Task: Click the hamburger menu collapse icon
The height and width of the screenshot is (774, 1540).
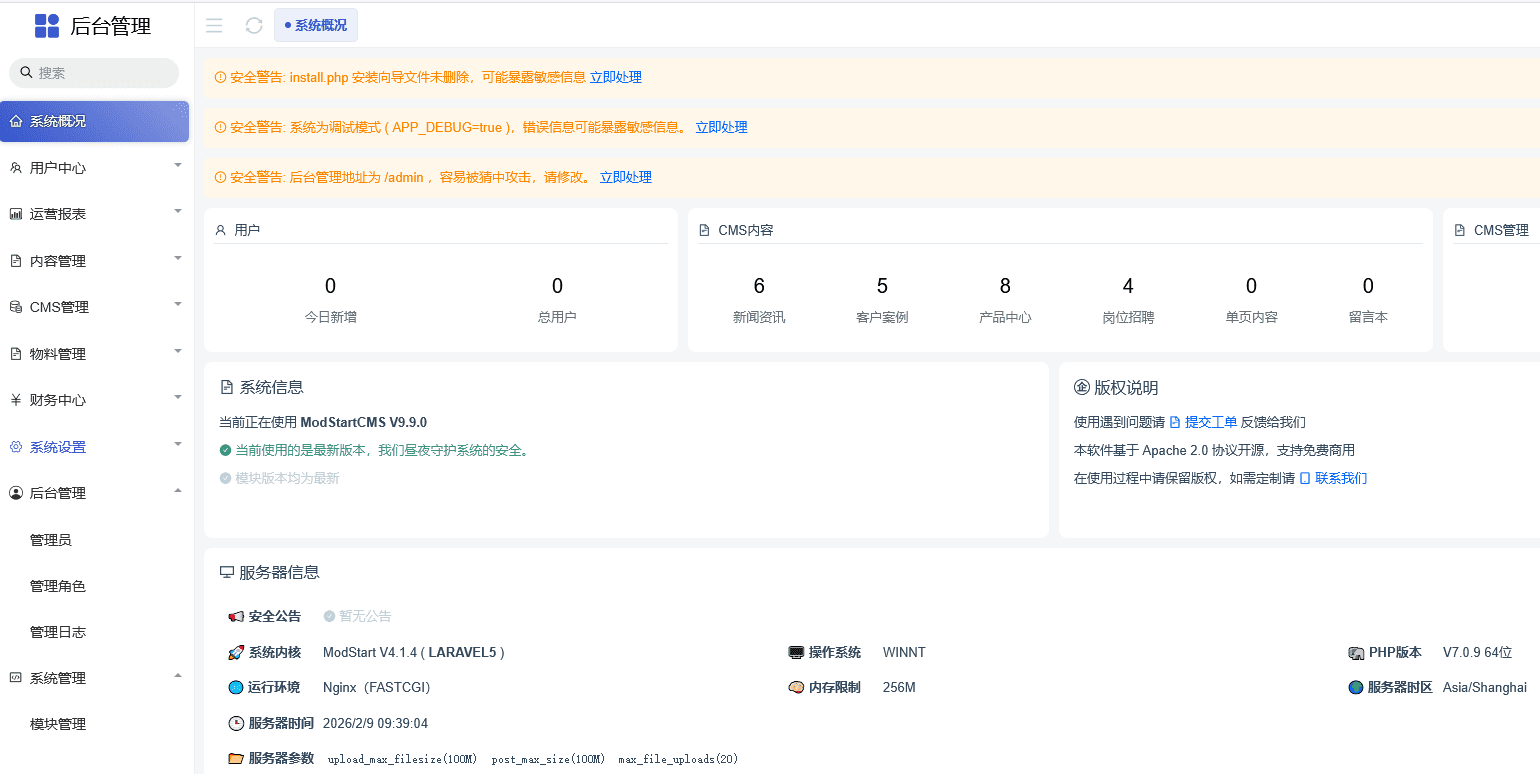Action: (x=214, y=26)
